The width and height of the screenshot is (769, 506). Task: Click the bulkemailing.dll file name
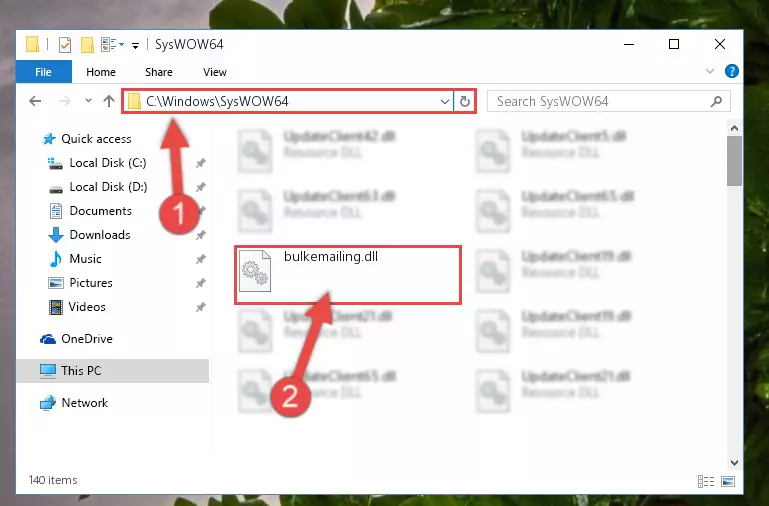tap(331, 256)
